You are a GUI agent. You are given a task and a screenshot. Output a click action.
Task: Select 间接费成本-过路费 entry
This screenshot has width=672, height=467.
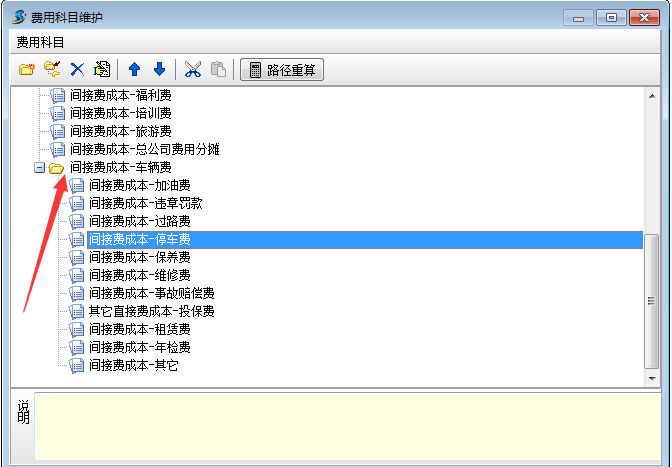139,221
